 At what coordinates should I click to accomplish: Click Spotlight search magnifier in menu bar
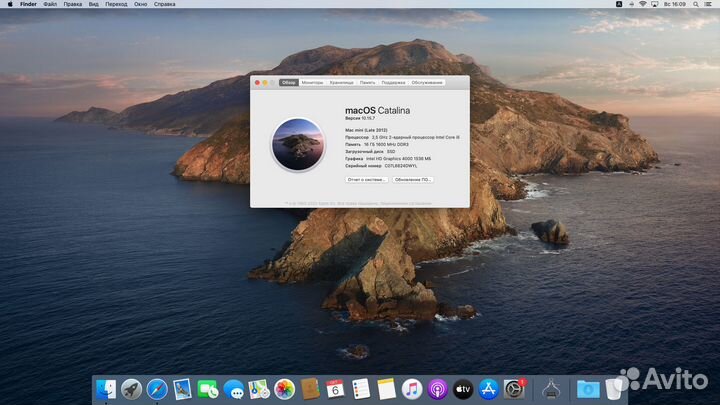(696, 4)
